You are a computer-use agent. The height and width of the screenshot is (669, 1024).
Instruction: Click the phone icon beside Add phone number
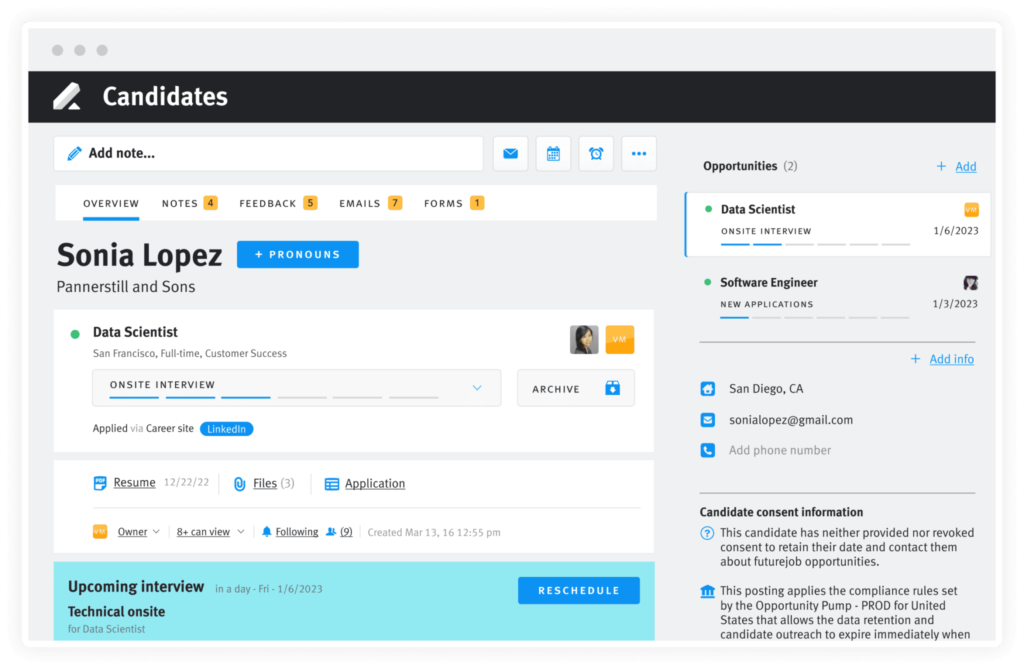click(707, 450)
